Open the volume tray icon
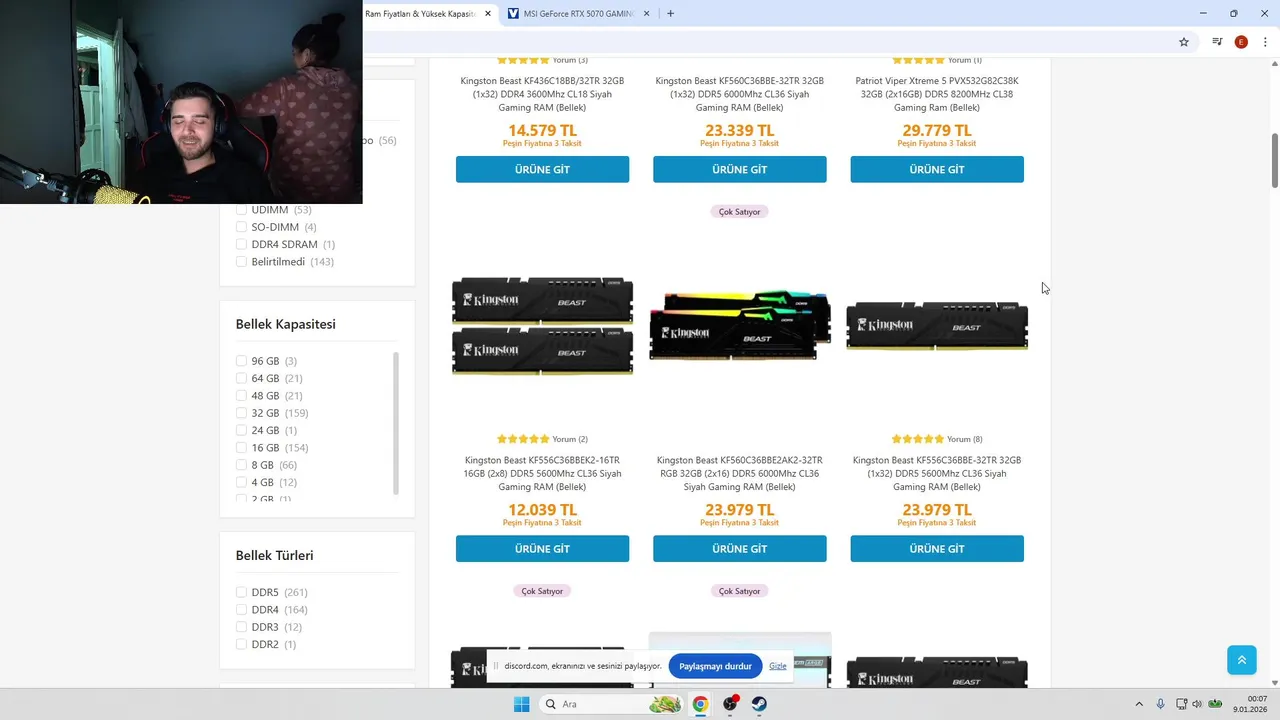This screenshot has height=720, width=1280. tap(1197, 704)
